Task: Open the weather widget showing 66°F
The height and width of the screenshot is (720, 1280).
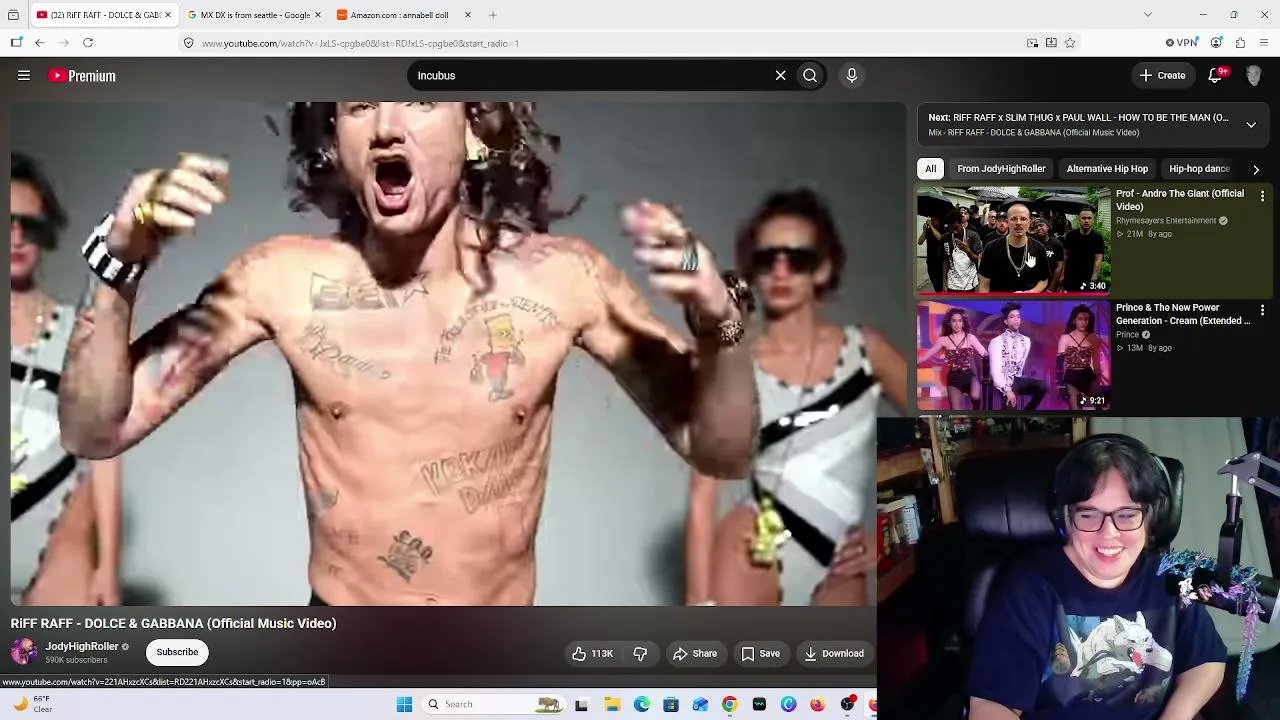Action: (x=32, y=704)
